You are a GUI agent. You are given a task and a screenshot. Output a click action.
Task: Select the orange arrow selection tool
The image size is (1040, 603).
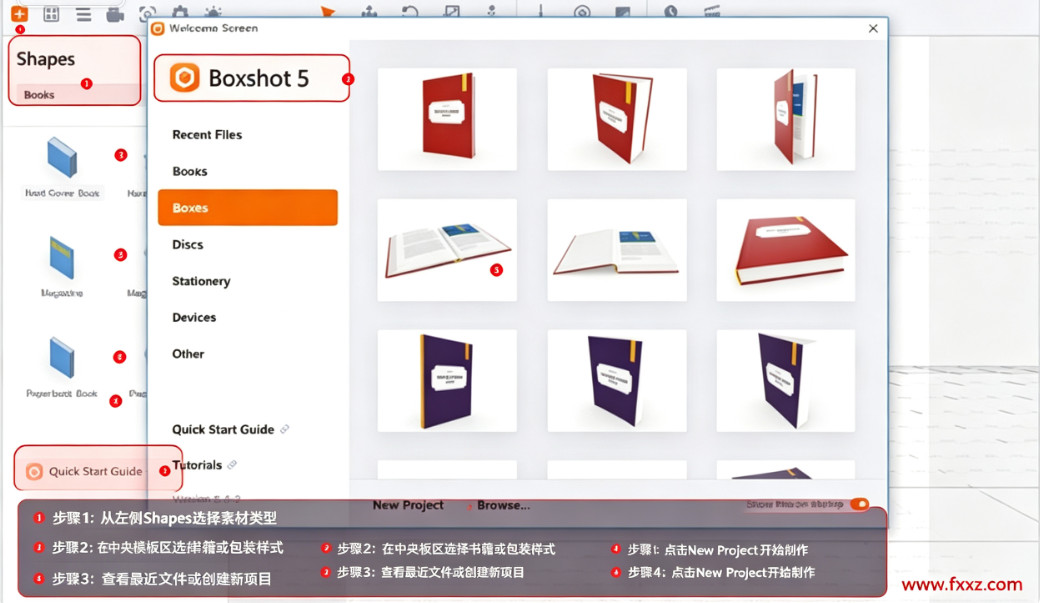328,11
